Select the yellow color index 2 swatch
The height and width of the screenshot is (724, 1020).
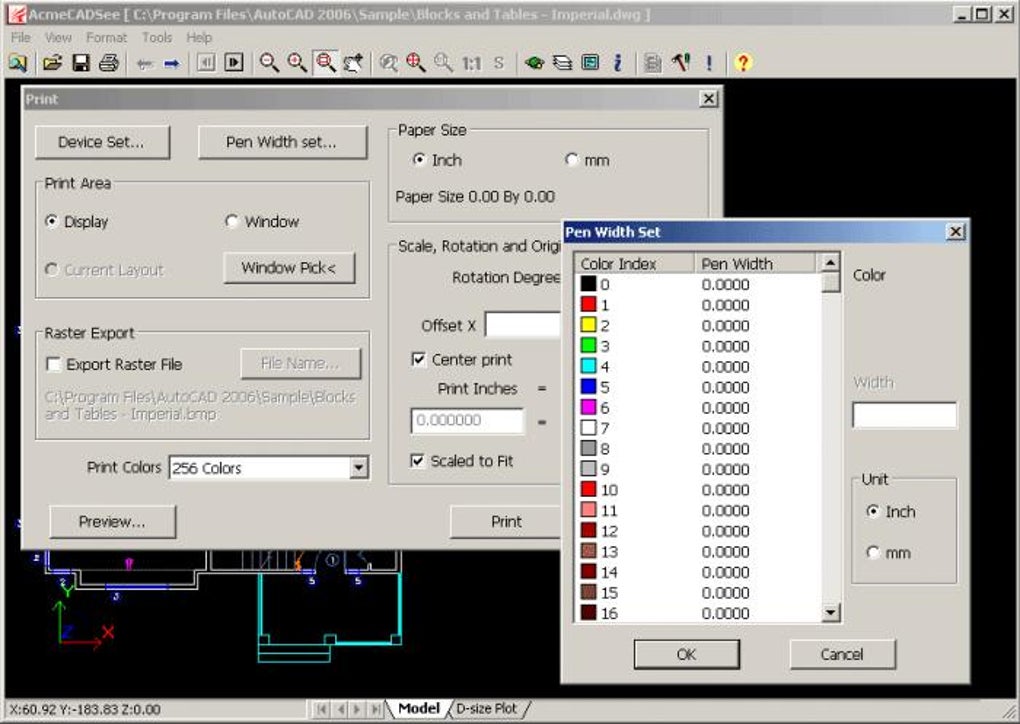point(588,325)
